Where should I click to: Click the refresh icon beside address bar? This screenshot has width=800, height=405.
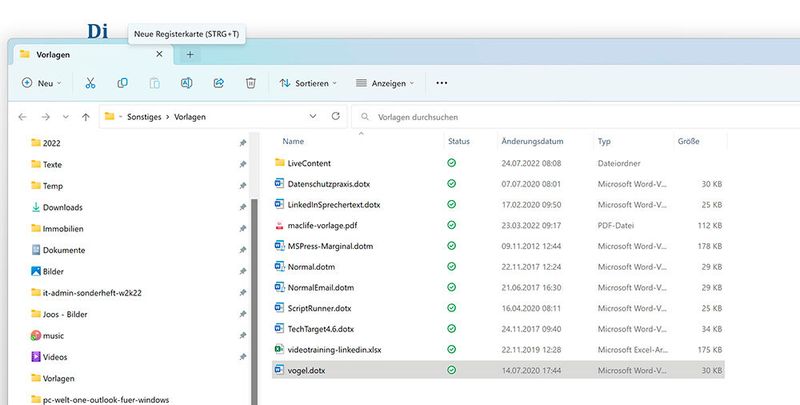pyautogui.click(x=336, y=116)
